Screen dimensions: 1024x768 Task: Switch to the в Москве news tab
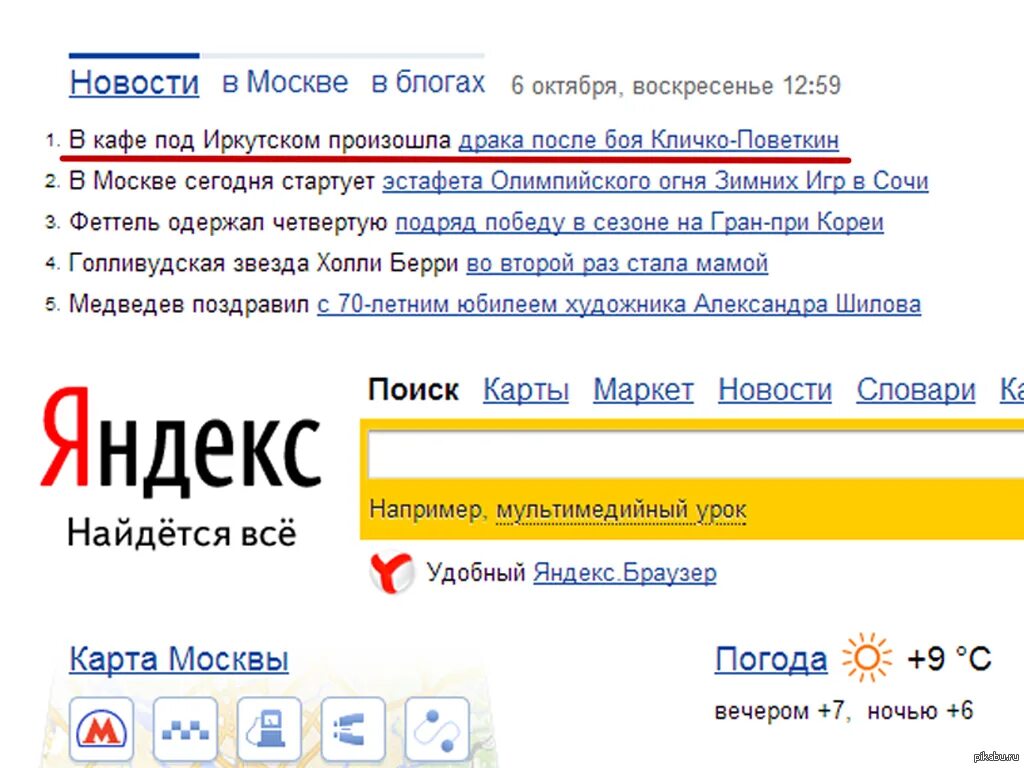coord(285,83)
